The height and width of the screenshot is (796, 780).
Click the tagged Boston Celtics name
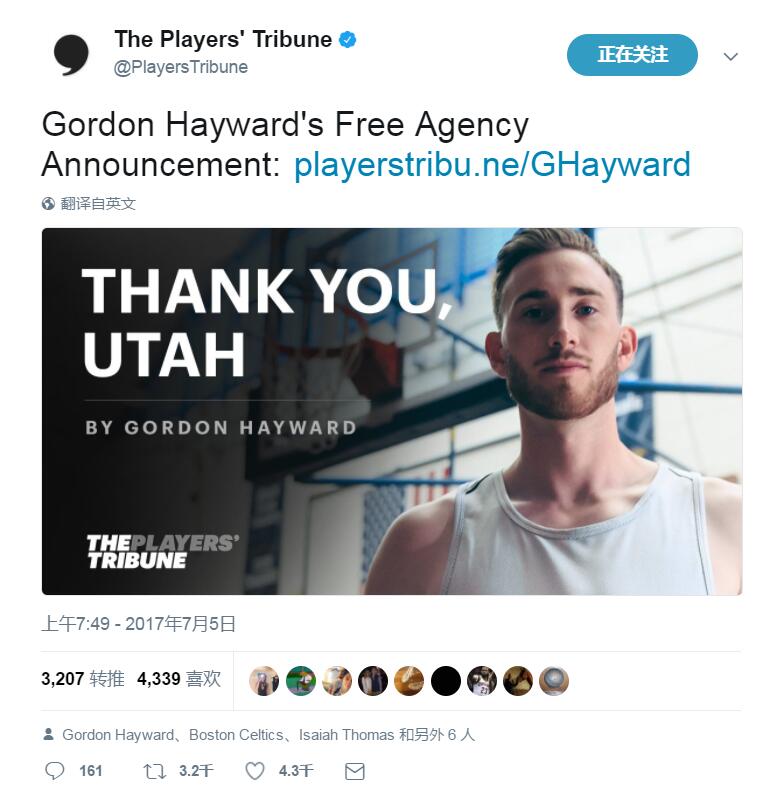click(236, 735)
